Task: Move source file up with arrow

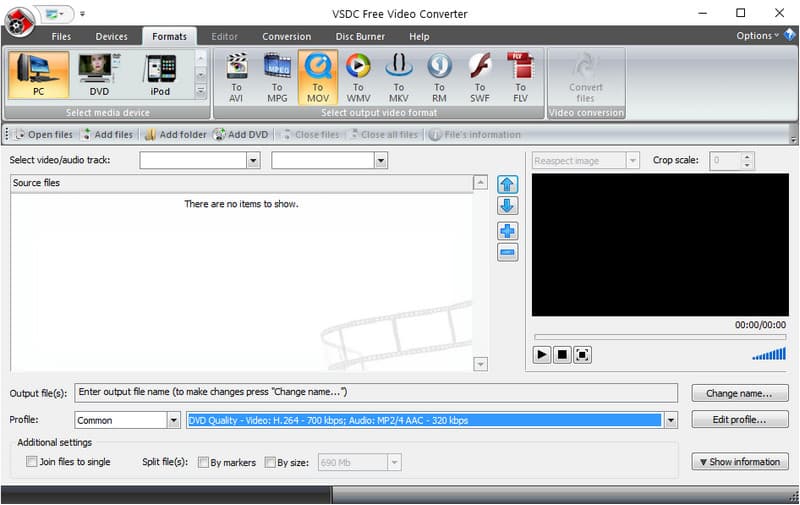Action: [507, 185]
